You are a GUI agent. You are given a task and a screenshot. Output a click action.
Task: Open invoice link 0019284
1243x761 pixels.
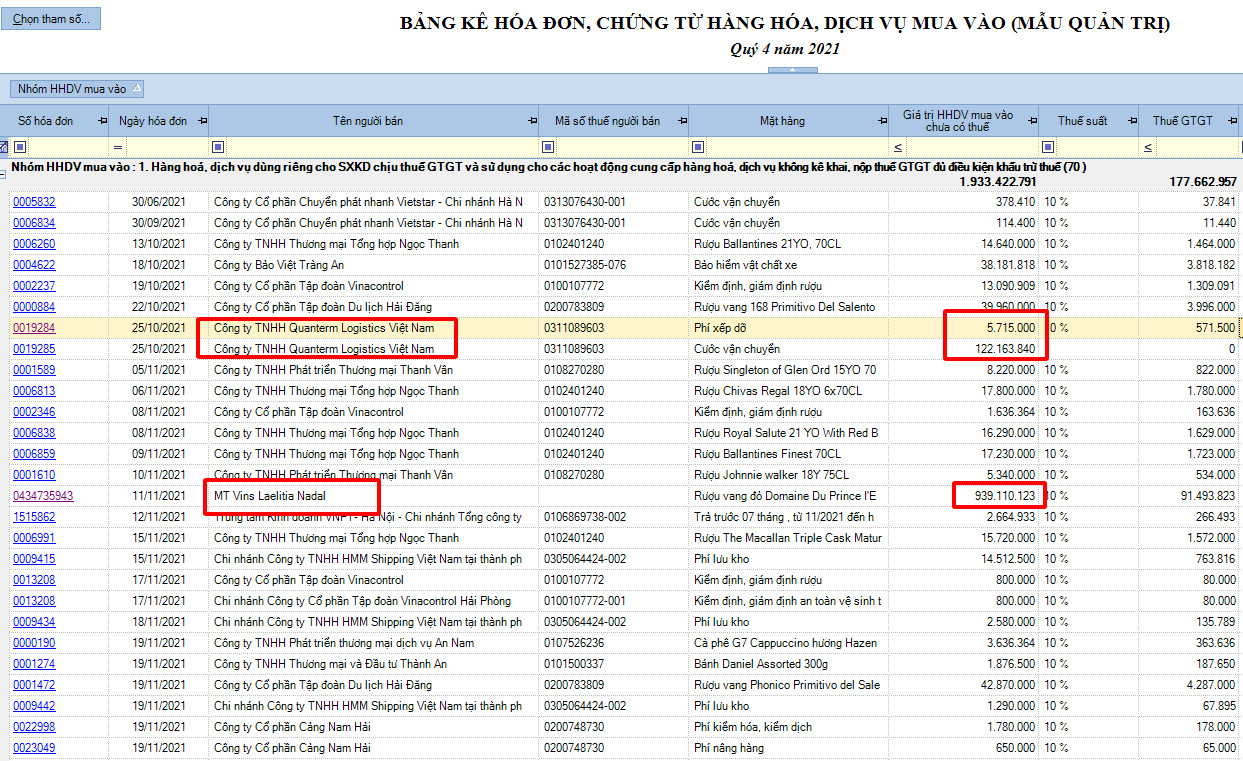tap(34, 327)
